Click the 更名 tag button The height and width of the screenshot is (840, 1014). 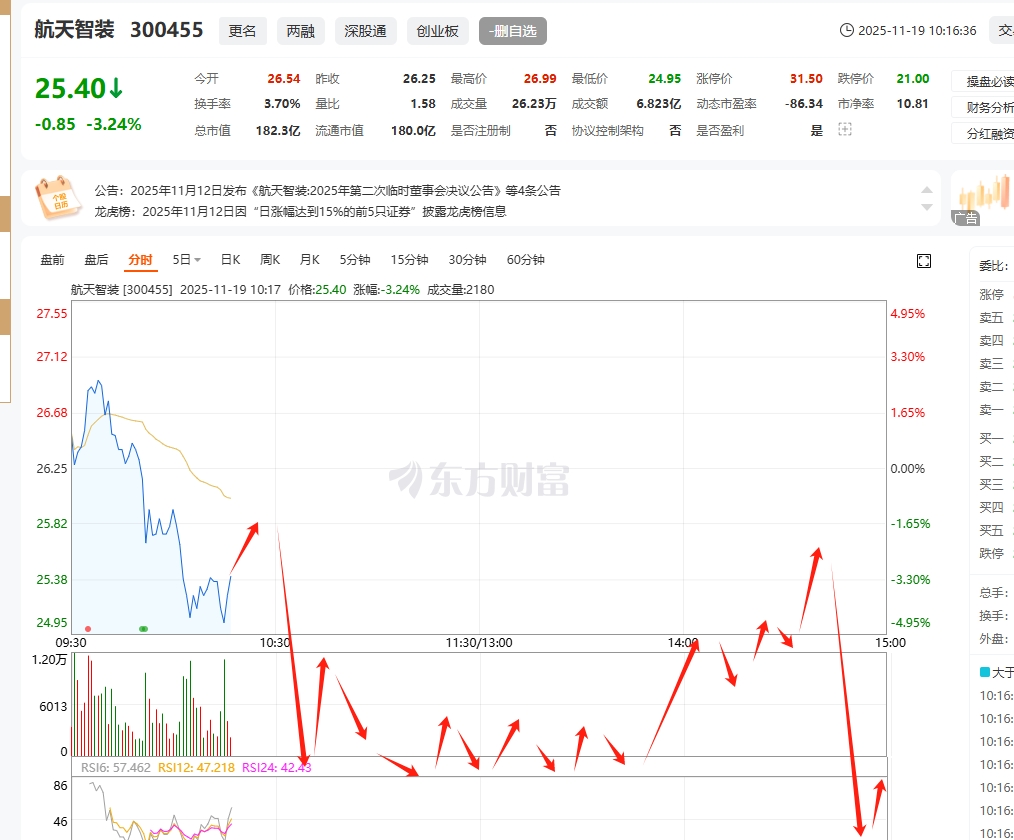(x=243, y=31)
